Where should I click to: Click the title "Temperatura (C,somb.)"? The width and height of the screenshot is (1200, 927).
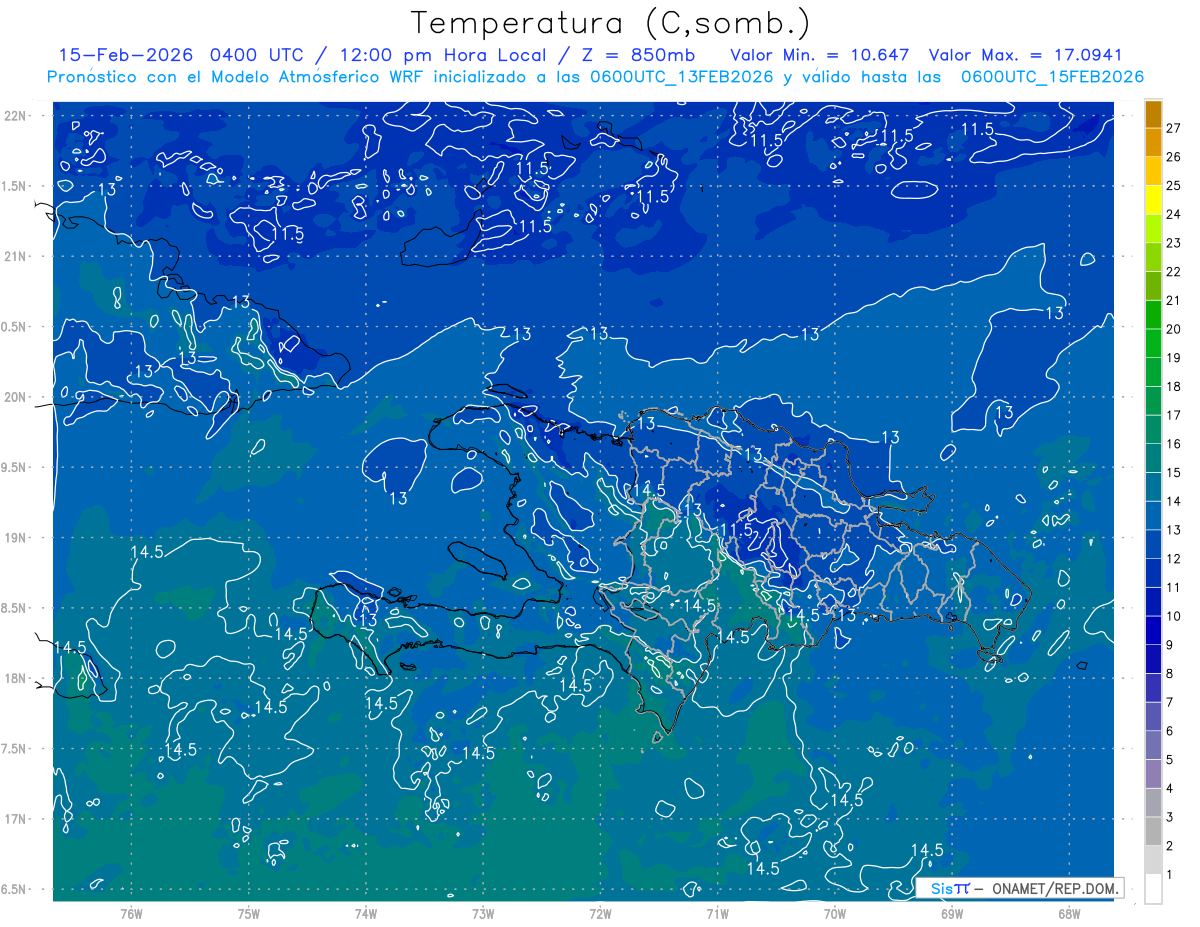tap(611, 23)
